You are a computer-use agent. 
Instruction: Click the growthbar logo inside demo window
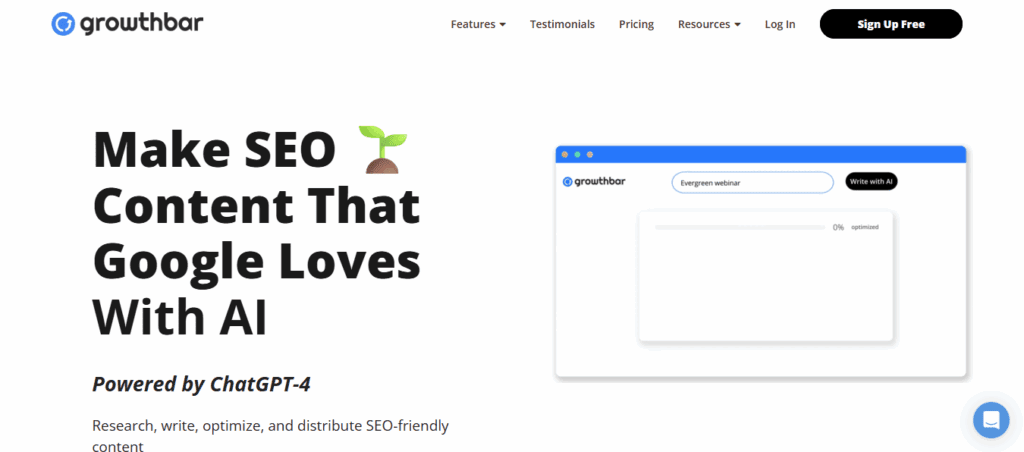pos(594,182)
